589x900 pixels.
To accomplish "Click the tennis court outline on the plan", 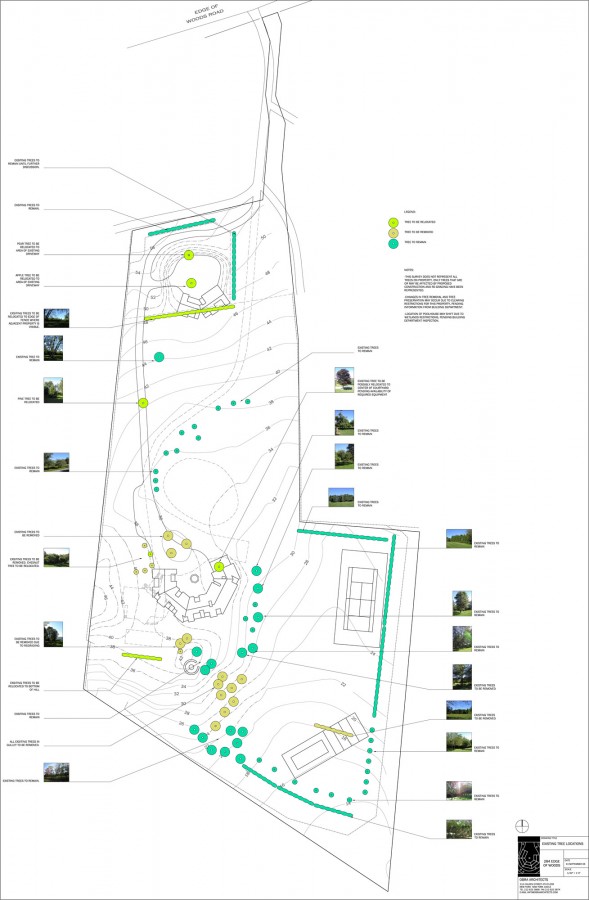I will [361, 598].
